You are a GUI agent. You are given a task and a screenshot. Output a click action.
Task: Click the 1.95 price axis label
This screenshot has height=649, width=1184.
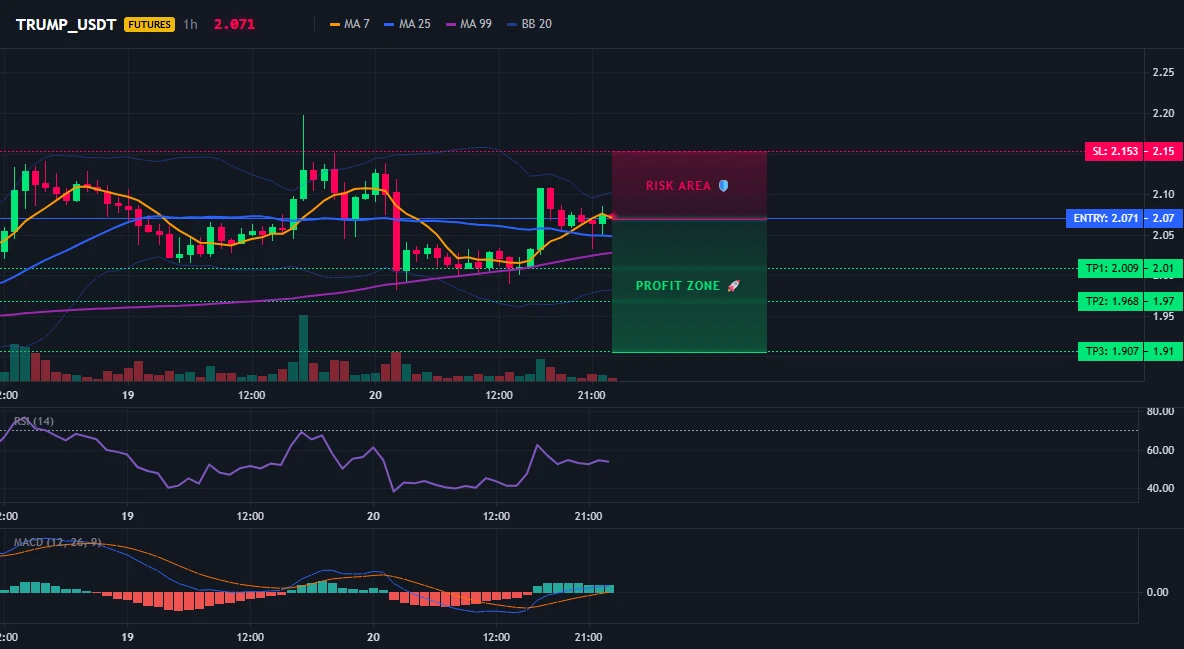click(1163, 316)
